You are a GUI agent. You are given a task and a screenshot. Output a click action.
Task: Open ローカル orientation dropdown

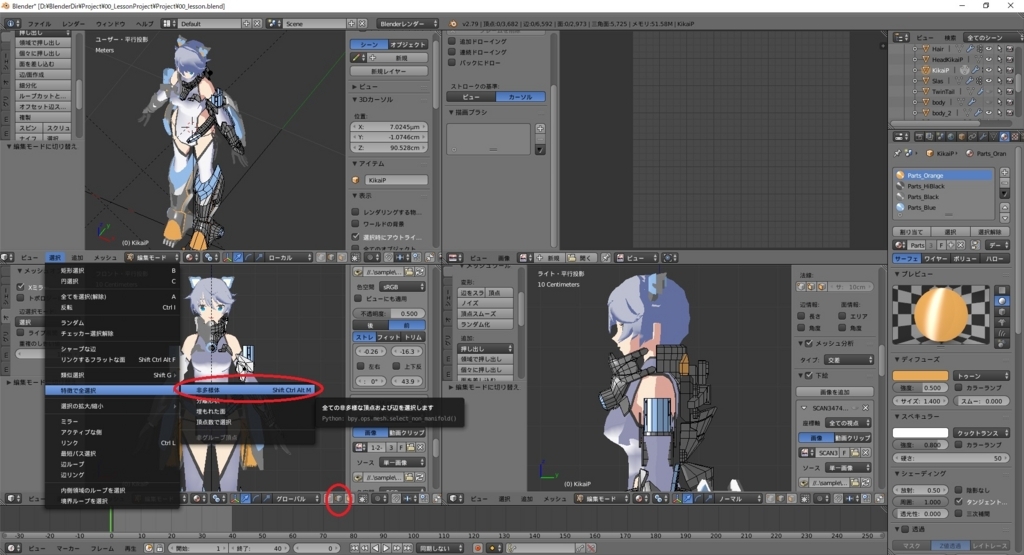click(x=291, y=257)
